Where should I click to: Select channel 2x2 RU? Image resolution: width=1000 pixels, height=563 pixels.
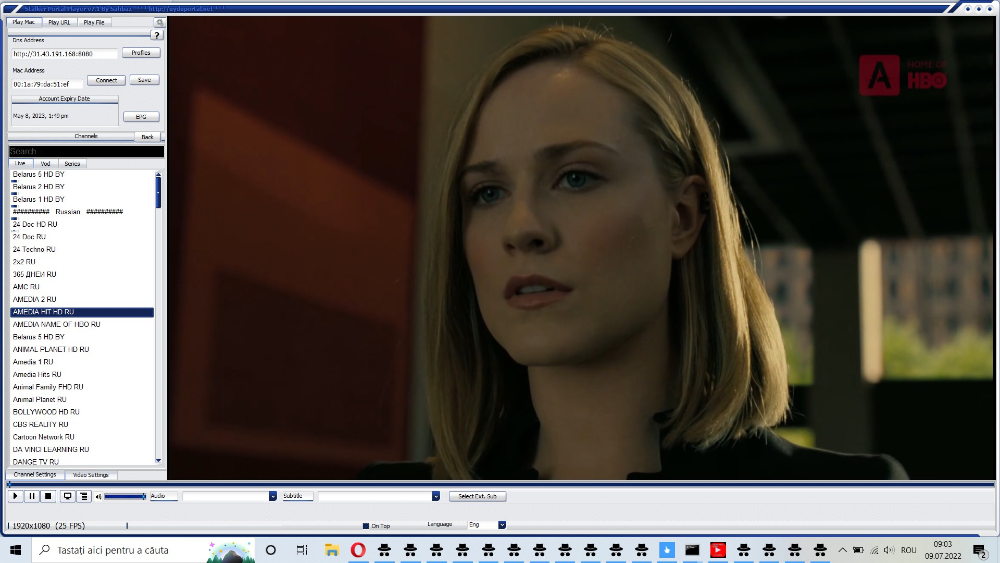tap(24, 262)
